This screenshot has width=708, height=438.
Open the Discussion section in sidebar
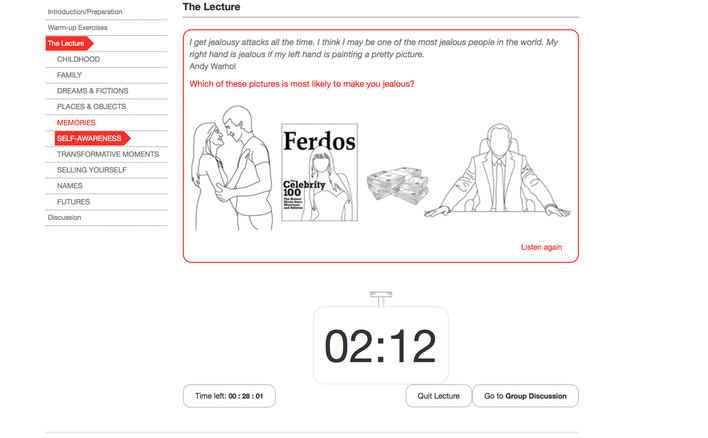point(65,217)
